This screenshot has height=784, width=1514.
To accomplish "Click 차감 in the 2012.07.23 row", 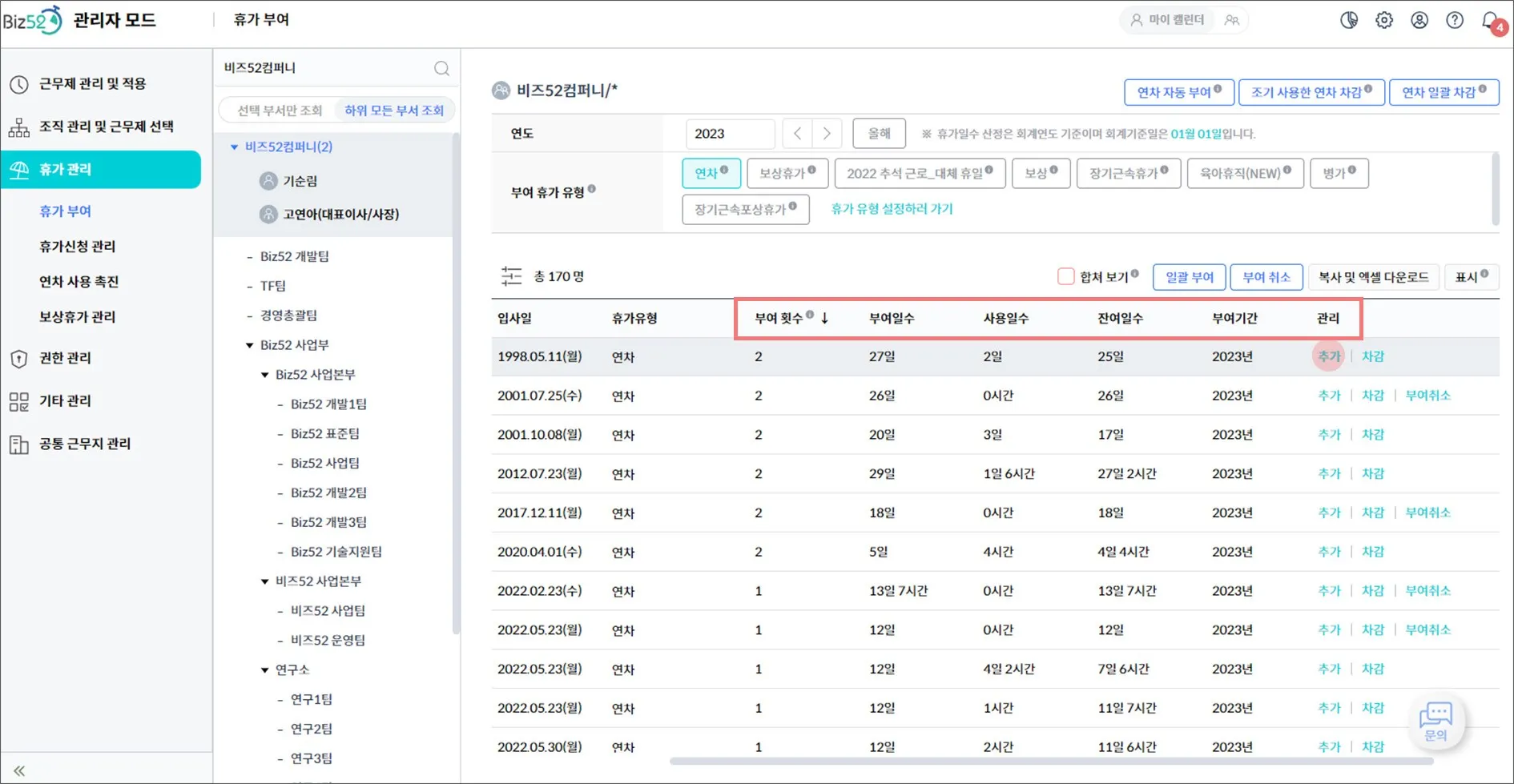I will tap(1373, 473).
